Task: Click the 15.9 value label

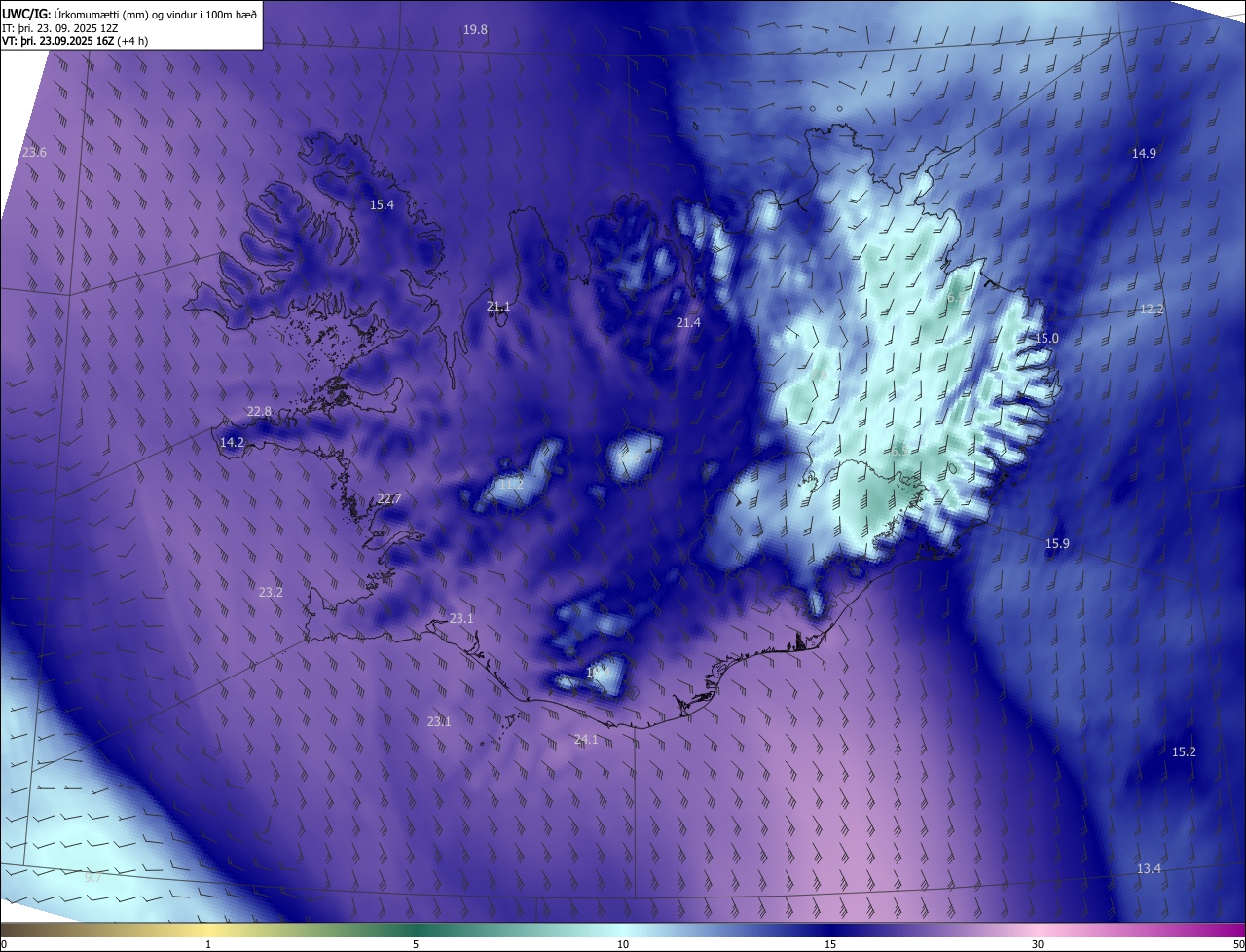Action: [x=1057, y=543]
